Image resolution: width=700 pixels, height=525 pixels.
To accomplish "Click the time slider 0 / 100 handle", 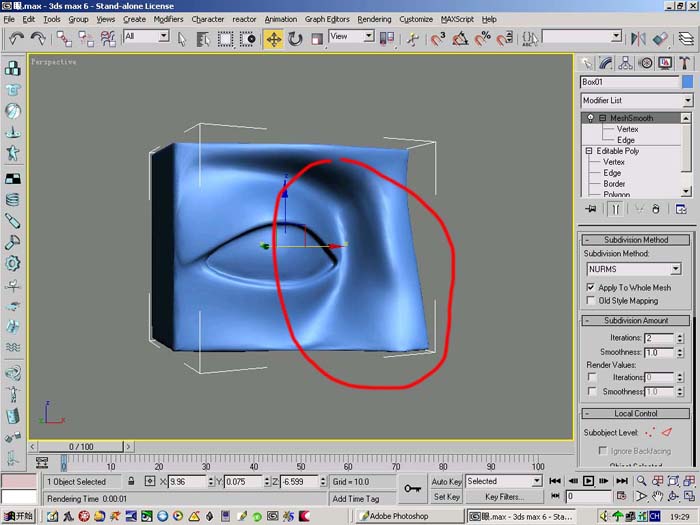I will point(81,446).
